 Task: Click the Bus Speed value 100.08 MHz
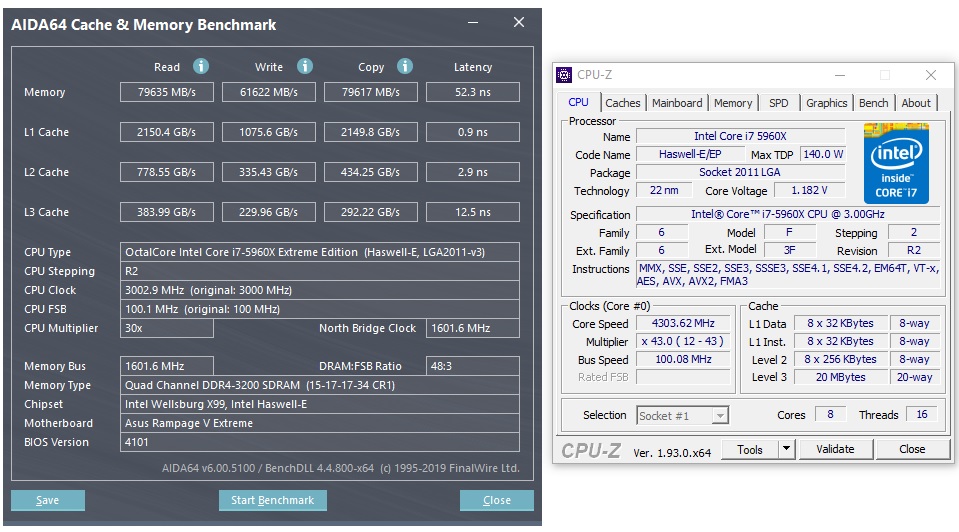coord(683,360)
